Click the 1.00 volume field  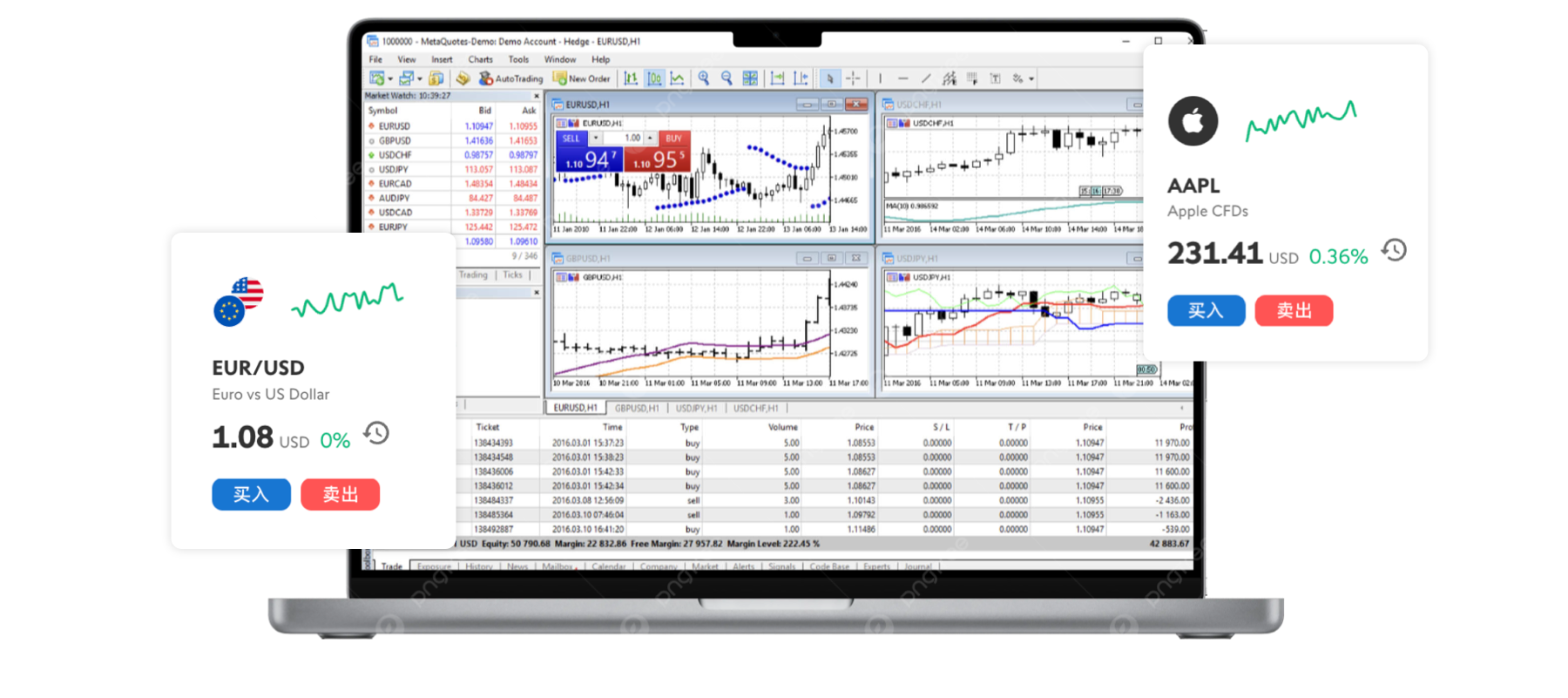point(624,139)
